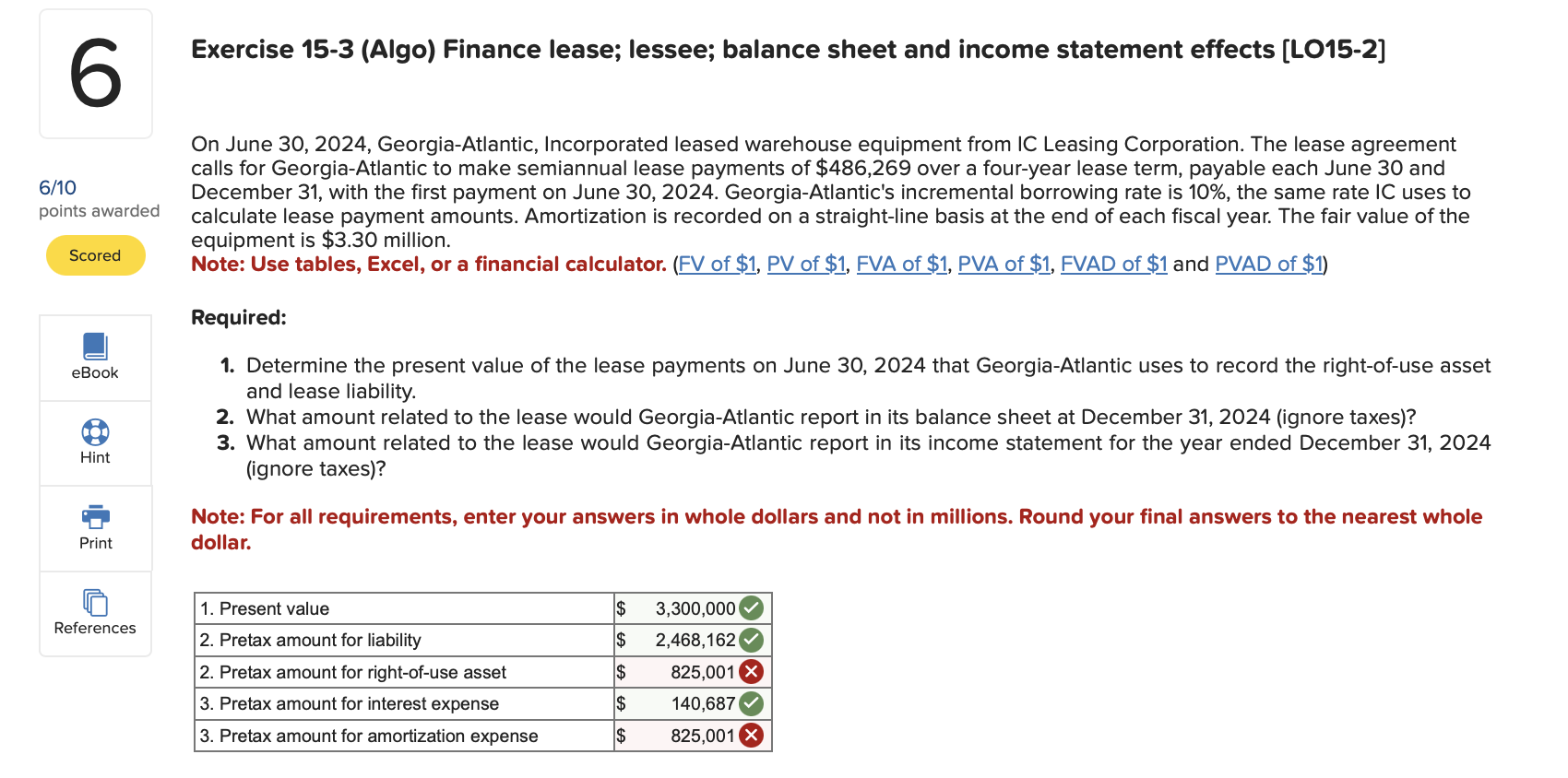Image resolution: width=1568 pixels, height=778 pixels.
Task: Open the FV of $1 table link
Action: pyautogui.click(x=717, y=265)
